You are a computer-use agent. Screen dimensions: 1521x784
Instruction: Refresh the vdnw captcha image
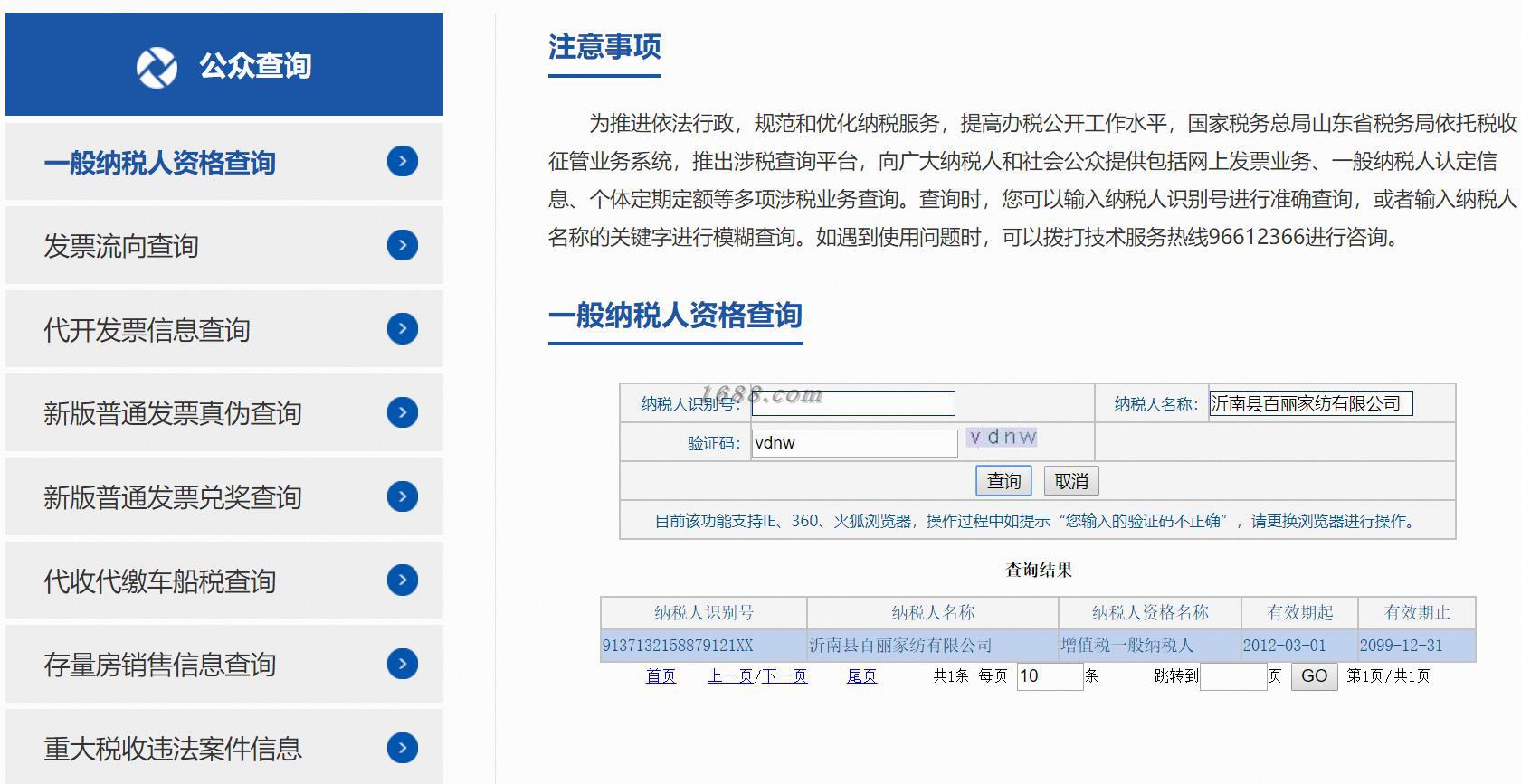click(1002, 438)
